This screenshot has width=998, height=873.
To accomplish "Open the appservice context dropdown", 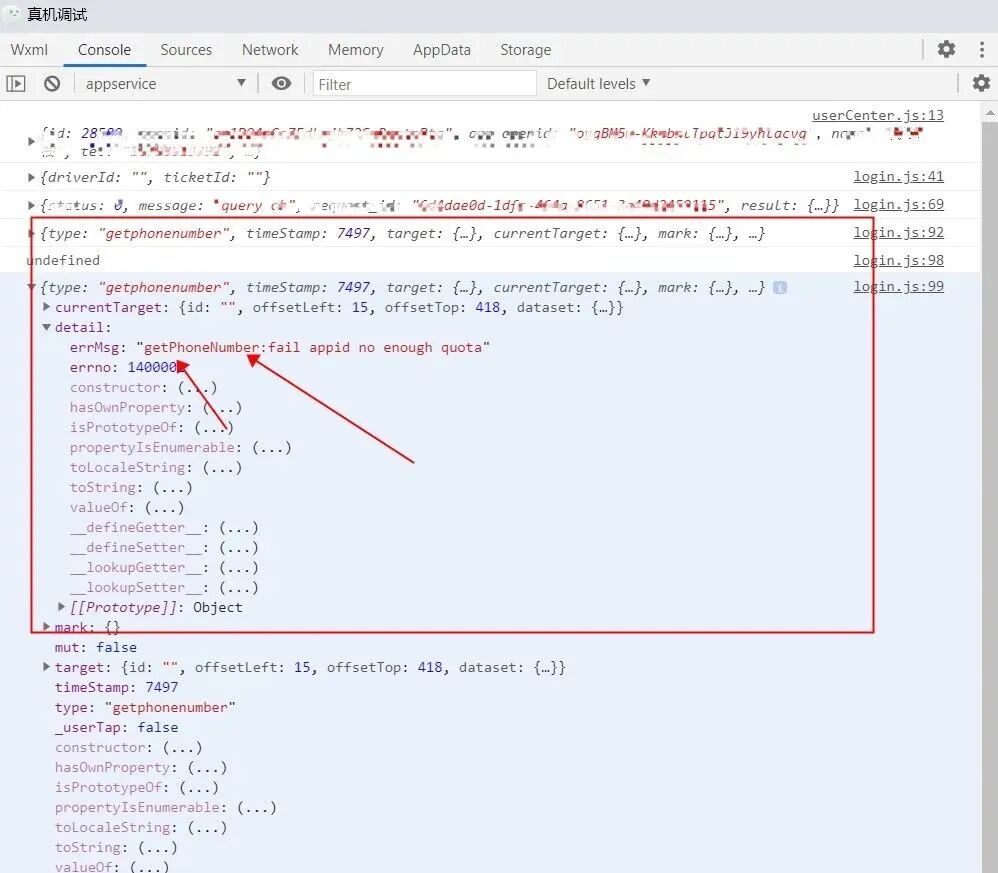I will coord(165,83).
